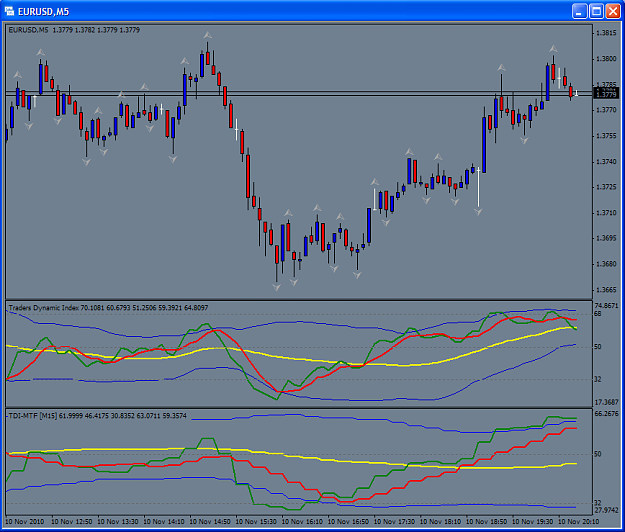The image size is (625, 532).
Task: Click the 1.3755 price scale label
Action: 606,136
